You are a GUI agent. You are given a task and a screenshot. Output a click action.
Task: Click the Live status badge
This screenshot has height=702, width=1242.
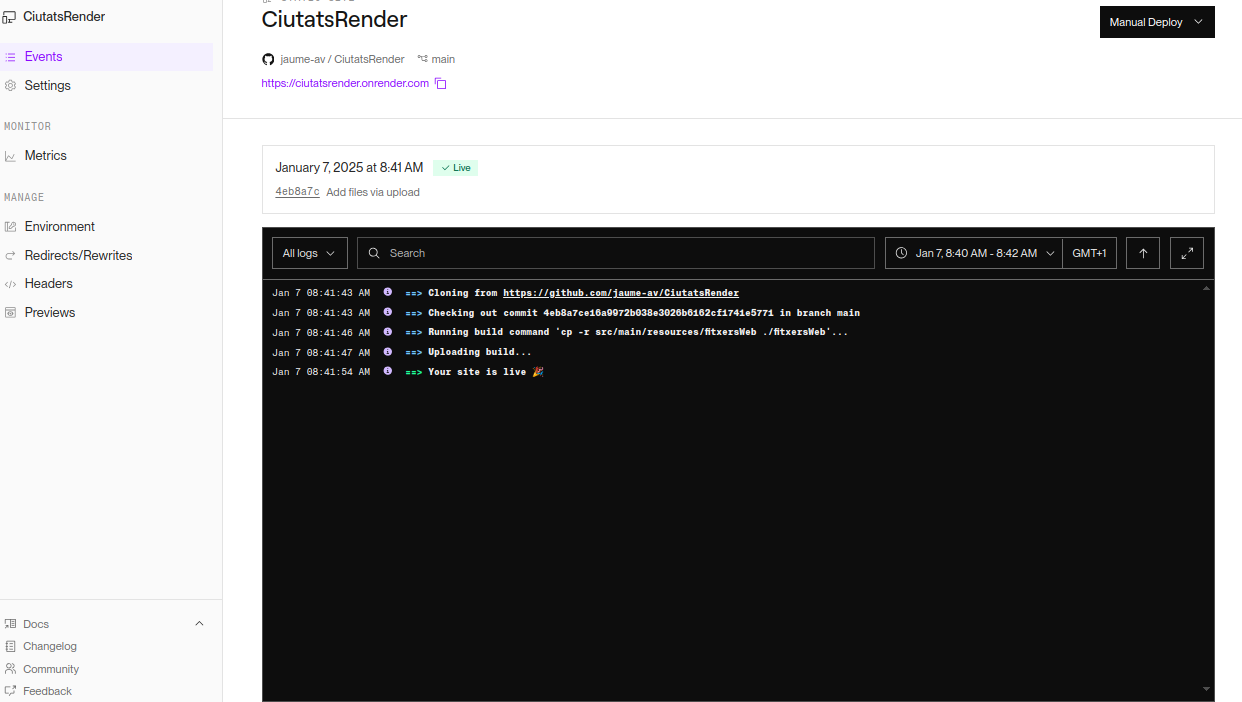(x=456, y=168)
